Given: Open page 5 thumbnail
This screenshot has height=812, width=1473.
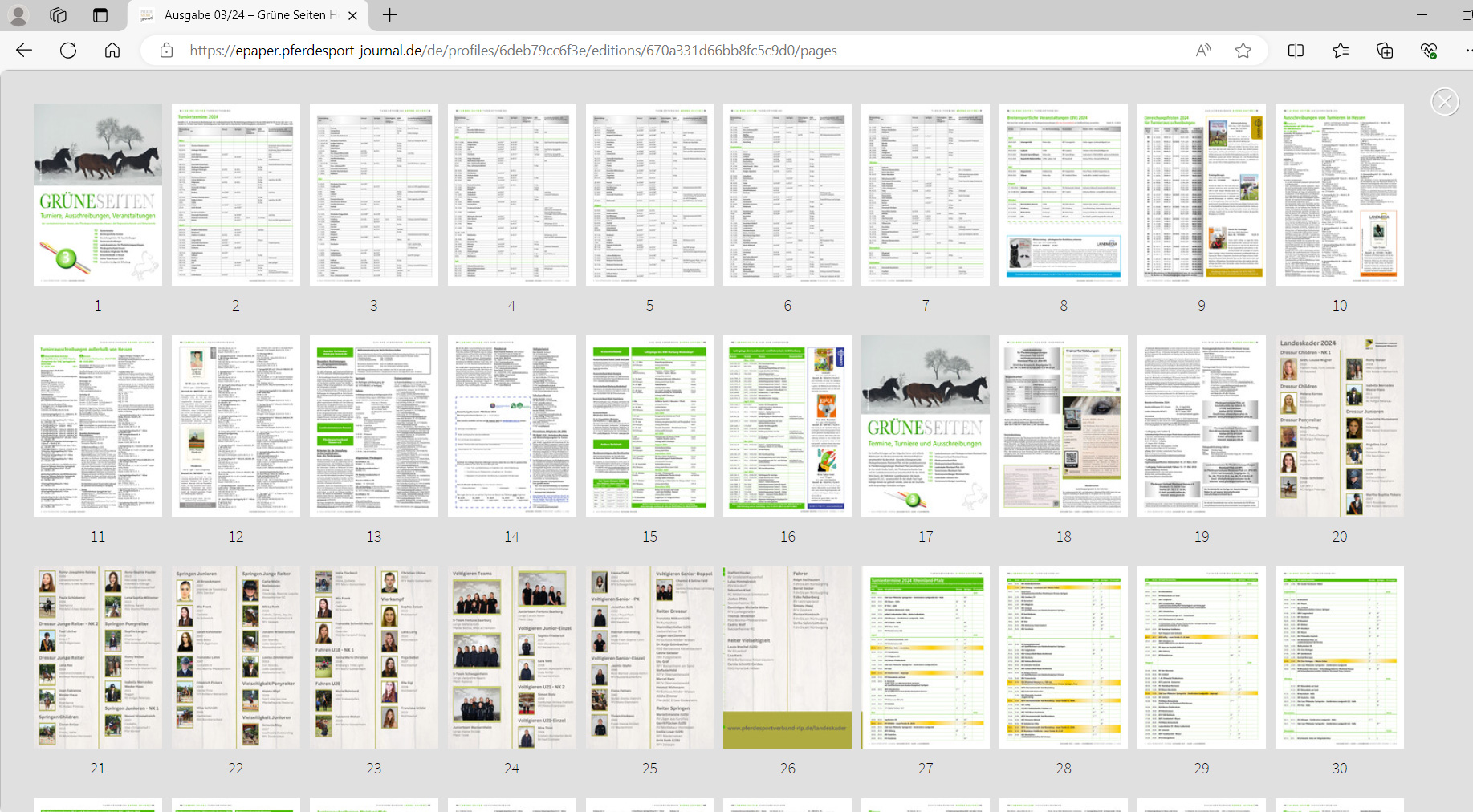Looking at the screenshot, I should pyautogui.click(x=649, y=194).
